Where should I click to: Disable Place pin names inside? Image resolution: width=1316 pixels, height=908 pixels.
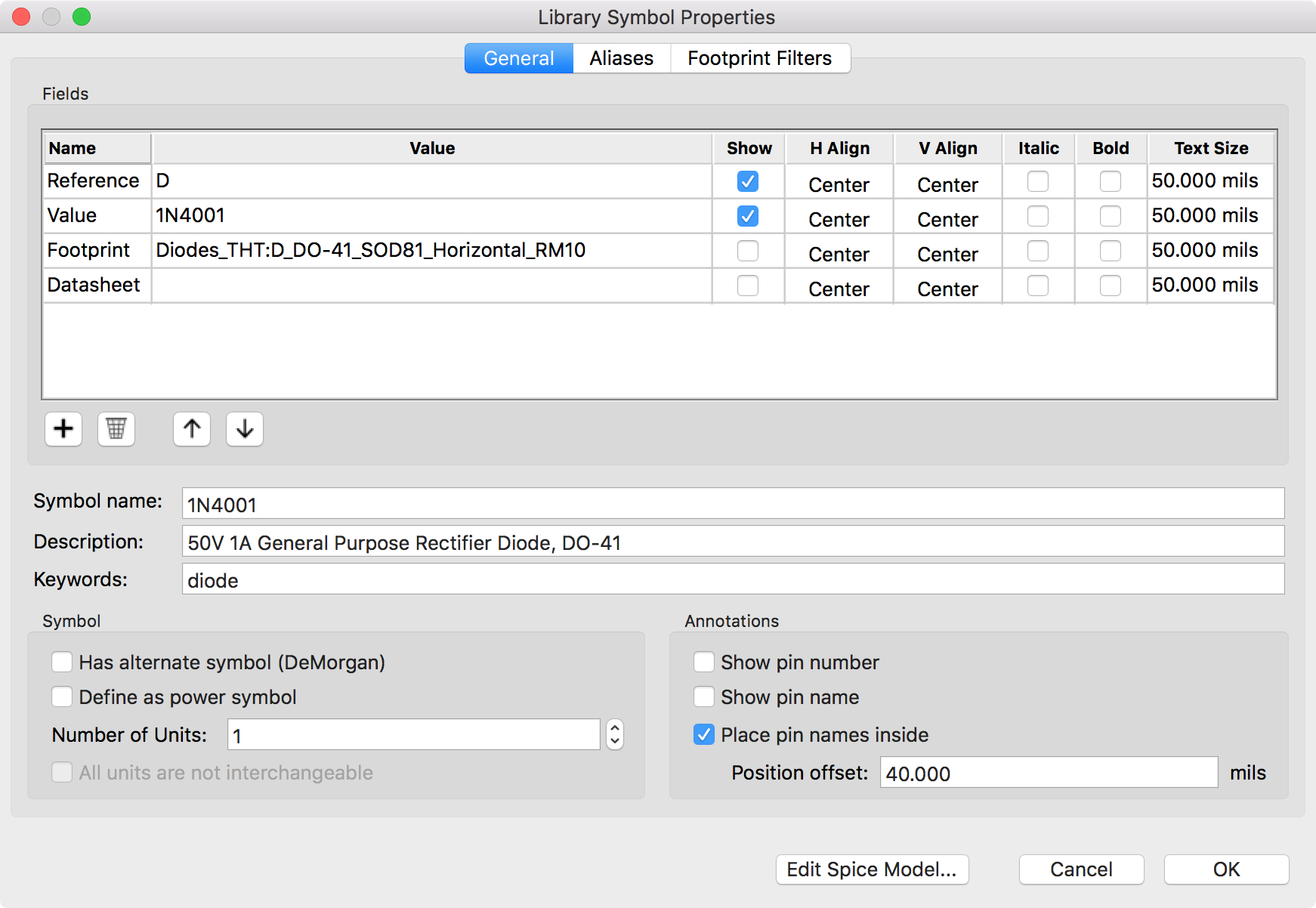[704, 734]
